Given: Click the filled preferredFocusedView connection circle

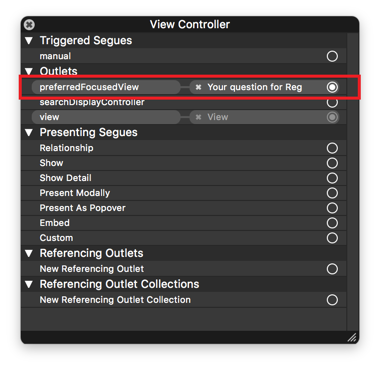Looking at the screenshot, I should (332, 87).
